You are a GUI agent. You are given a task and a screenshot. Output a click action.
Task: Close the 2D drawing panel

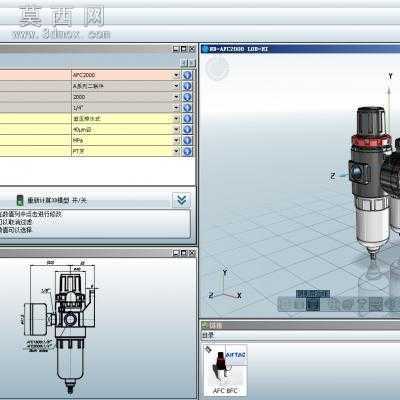[x=192, y=253]
